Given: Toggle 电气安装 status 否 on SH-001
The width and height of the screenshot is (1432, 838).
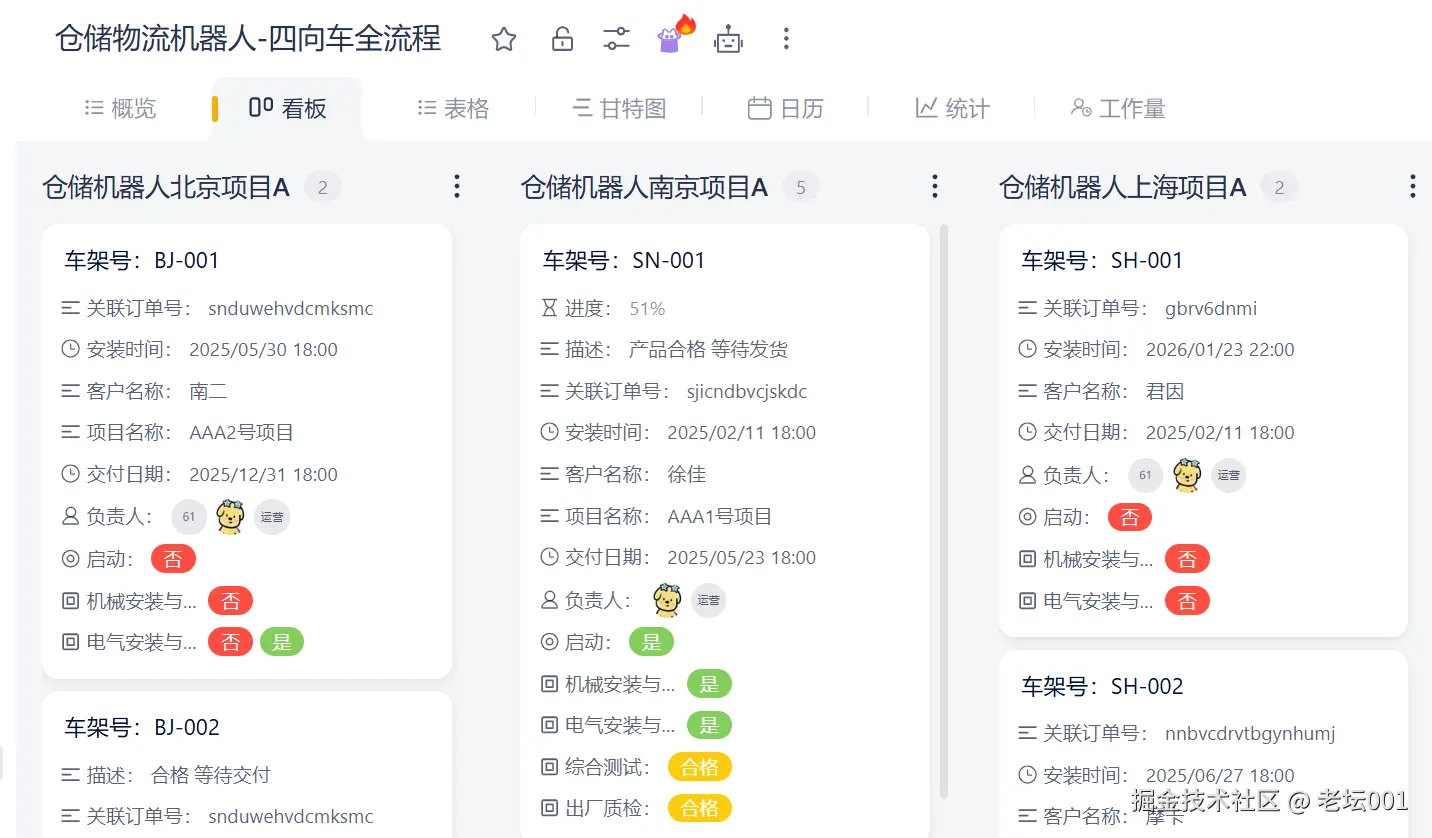Looking at the screenshot, I should coord(1187,600).
